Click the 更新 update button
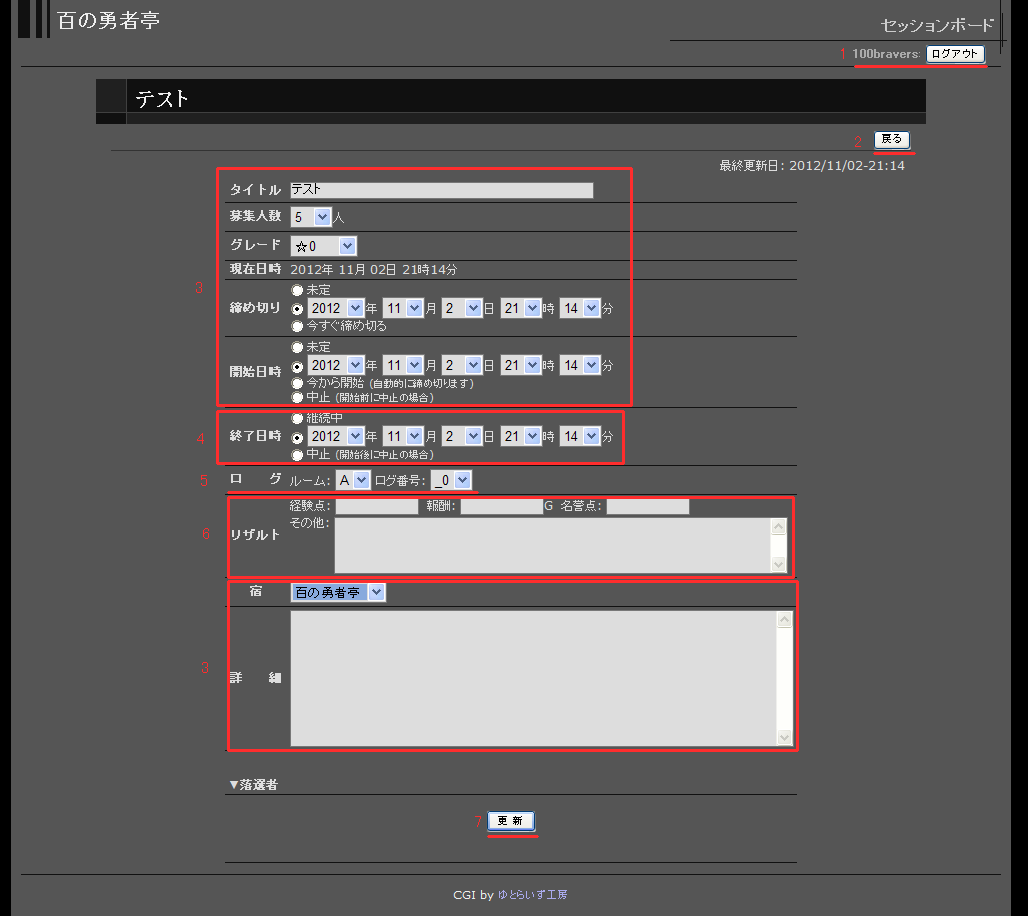Viewport: 1028px width, 916px height. pyautogui.click(x=511, y=821)
